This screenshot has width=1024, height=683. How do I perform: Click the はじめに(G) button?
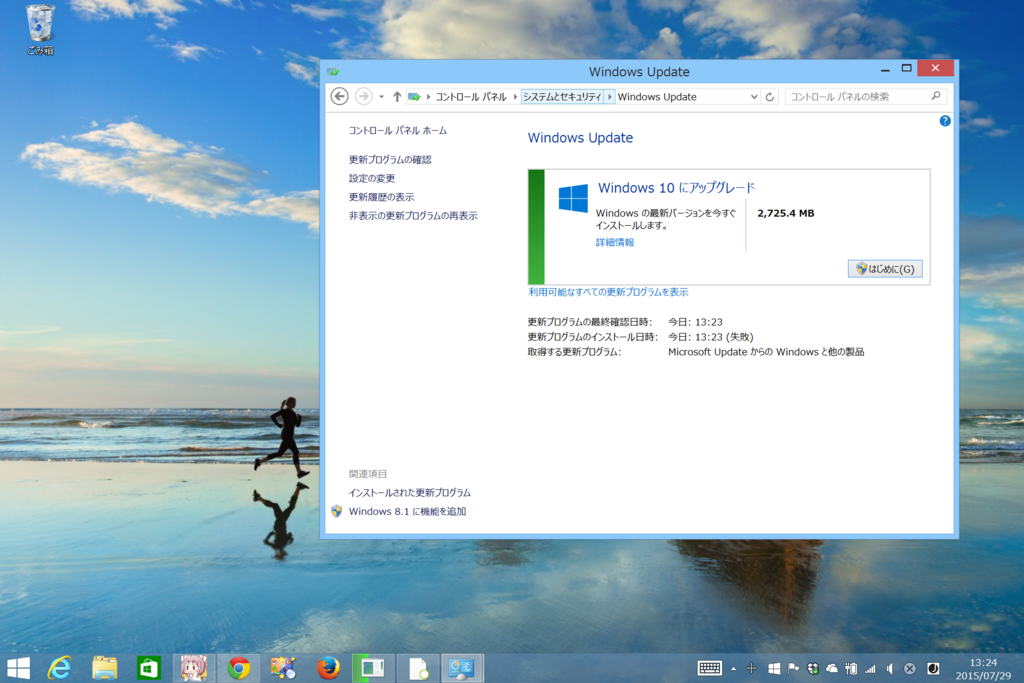(885, 269)
